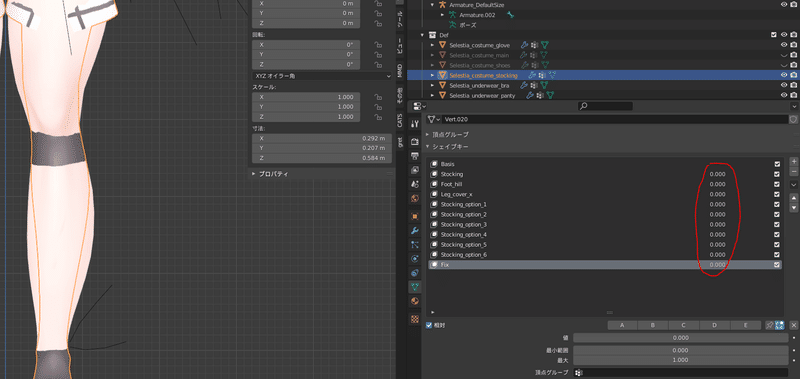
Task: Open the properties editor type dropdown
Action: point(419,106)
